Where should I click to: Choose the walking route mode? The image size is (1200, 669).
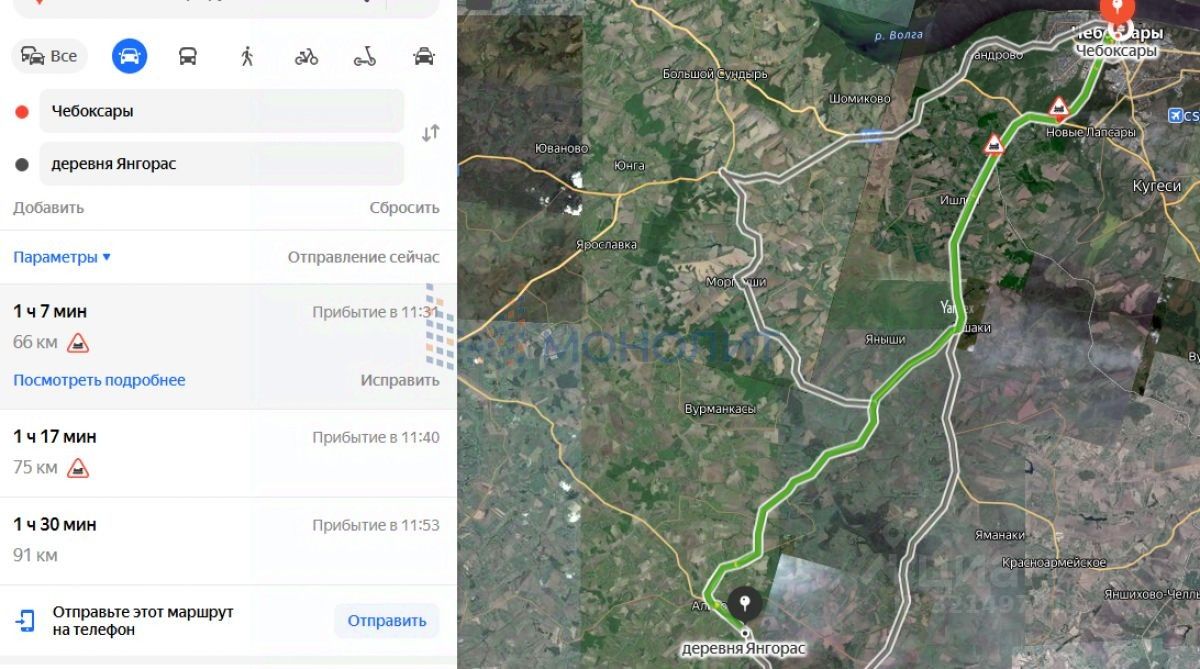click(x=247, y=56)
